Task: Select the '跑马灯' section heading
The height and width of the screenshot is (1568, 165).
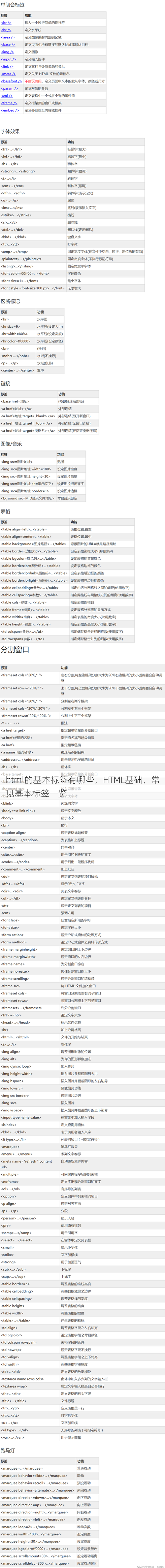Action: coord(8,1450)
